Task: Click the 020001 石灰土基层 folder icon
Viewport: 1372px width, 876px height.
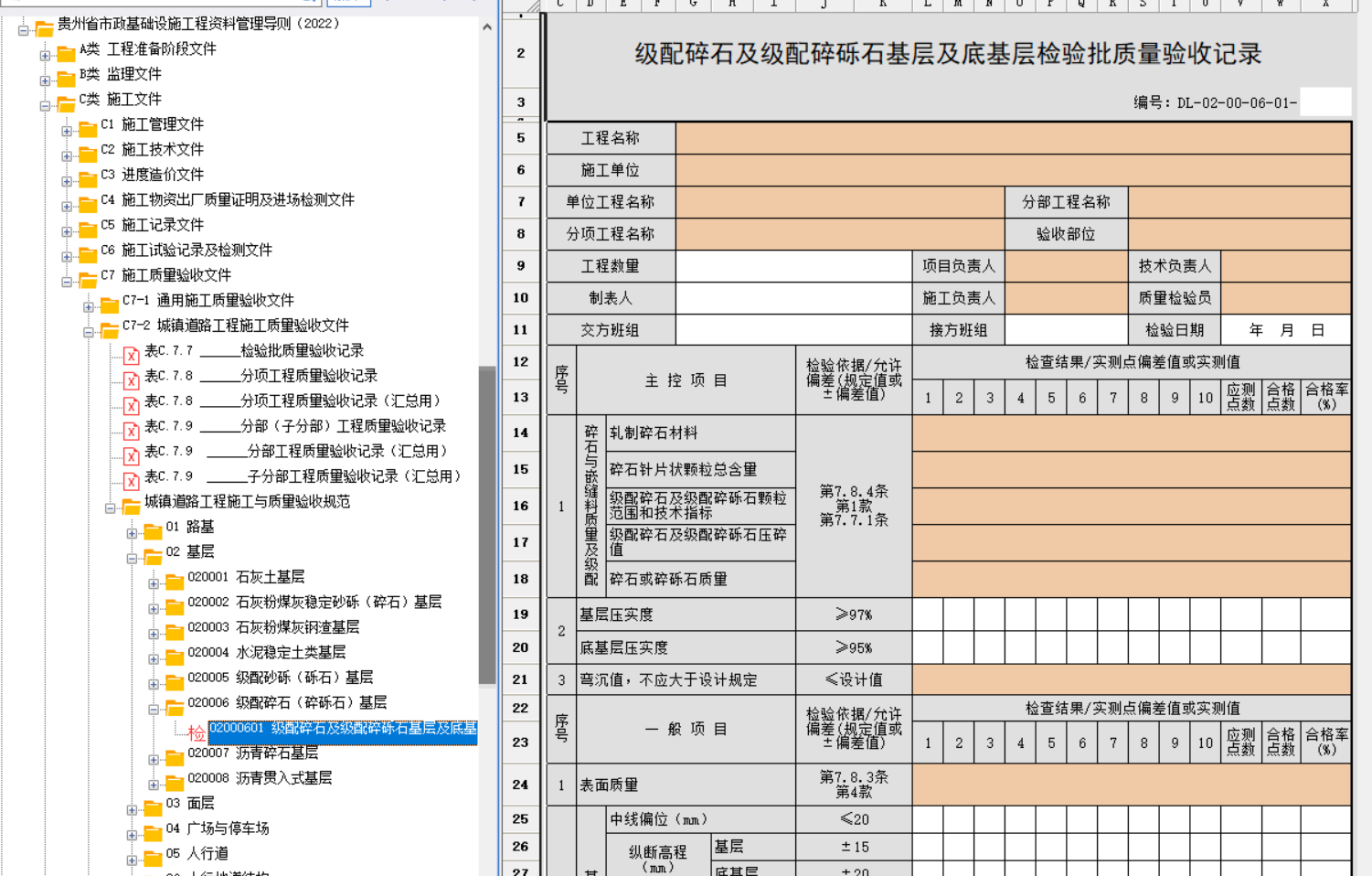Action: click(x=175, y=582)
